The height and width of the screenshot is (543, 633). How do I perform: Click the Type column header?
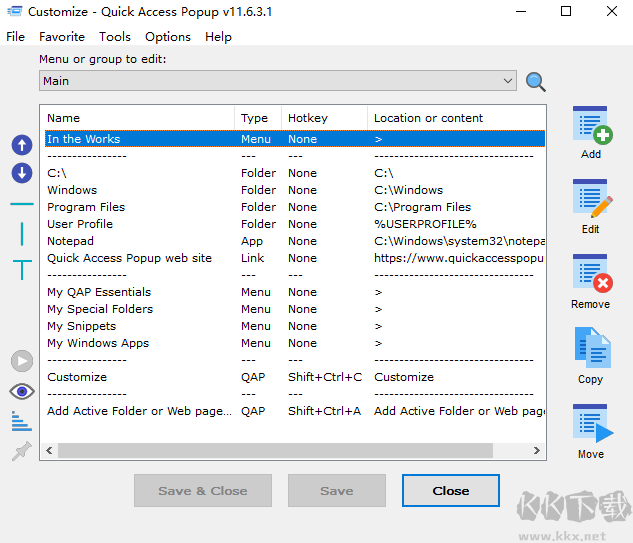click(258, 118)
